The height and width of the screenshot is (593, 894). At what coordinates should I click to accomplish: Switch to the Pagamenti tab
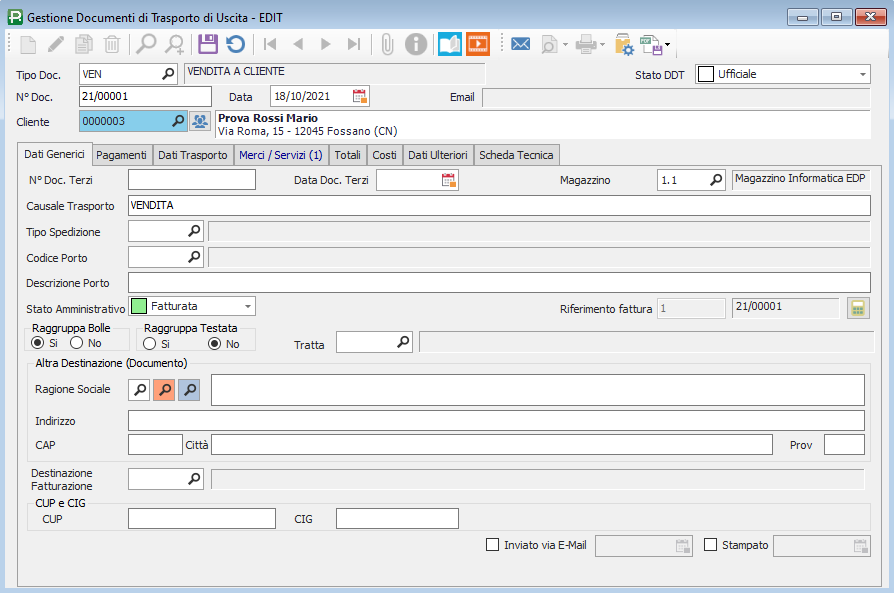[x=122, y=155]
